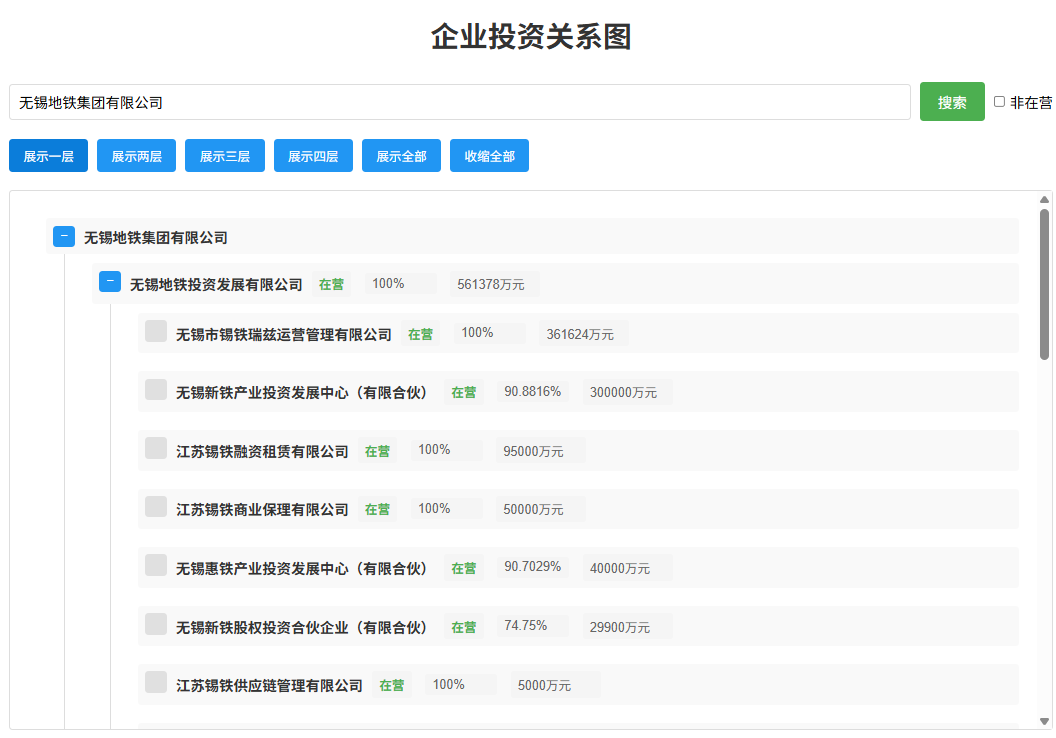Viewport: 1056px width, 738px height.
Task: Select the 无锡地铁集团有限公司 root name
Action: click(x=156, y=238)
